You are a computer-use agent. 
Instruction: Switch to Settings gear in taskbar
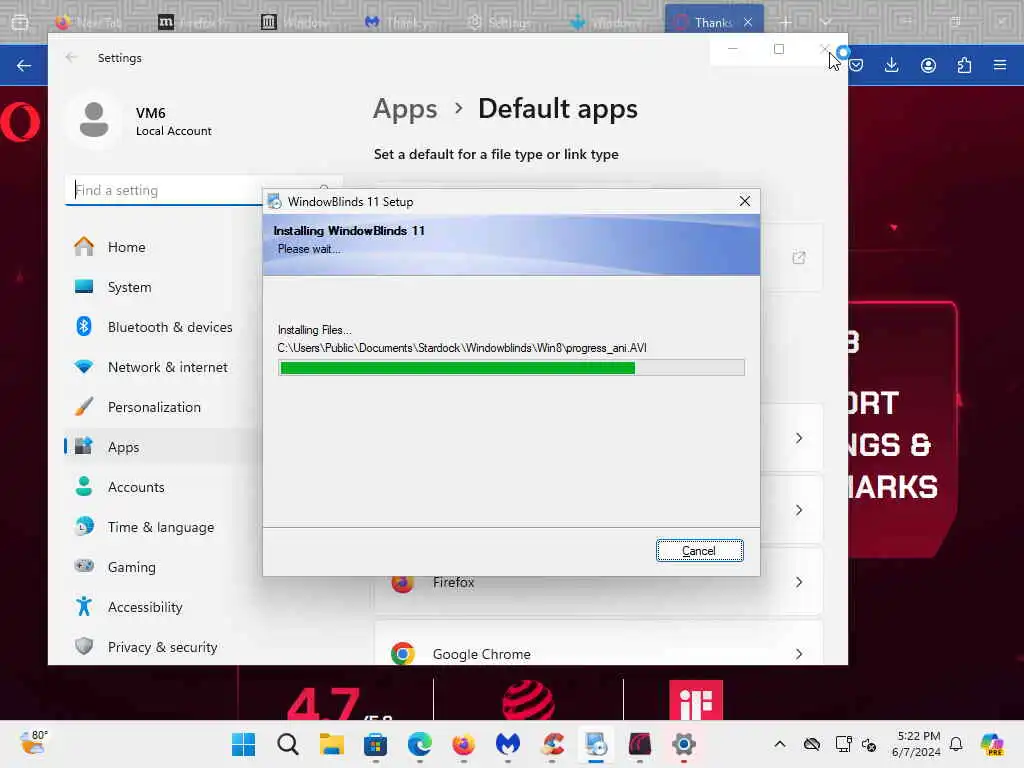point(684,744)
